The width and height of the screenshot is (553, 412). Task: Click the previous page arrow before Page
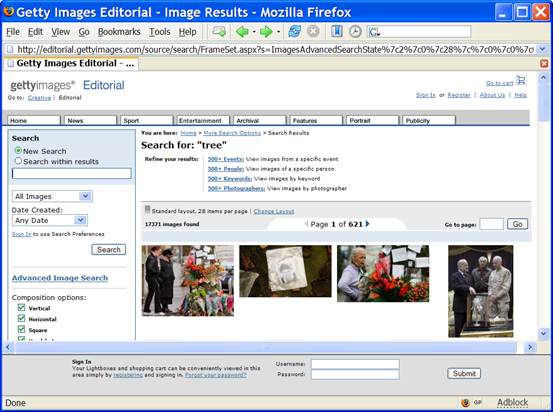point(306,224)
